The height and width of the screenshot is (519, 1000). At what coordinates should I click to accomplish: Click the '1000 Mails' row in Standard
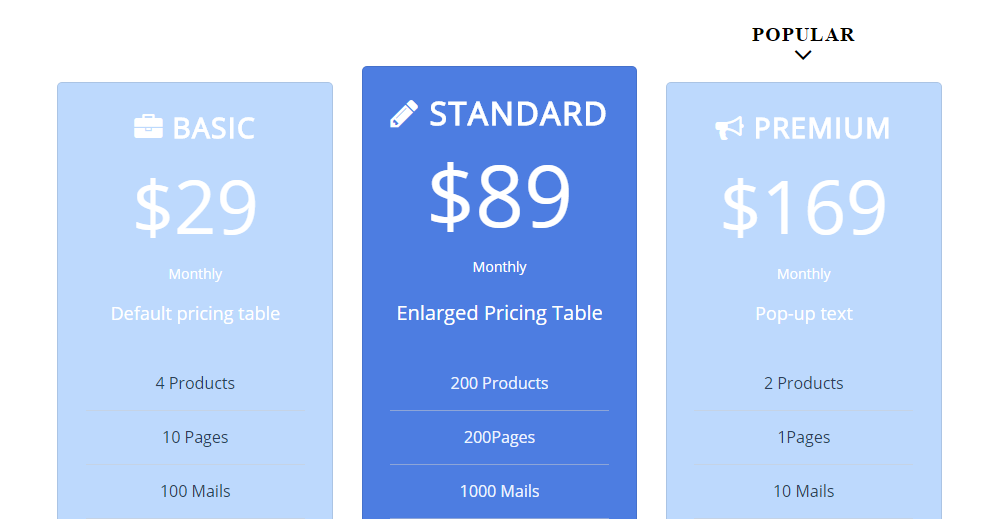coord(499,491)
